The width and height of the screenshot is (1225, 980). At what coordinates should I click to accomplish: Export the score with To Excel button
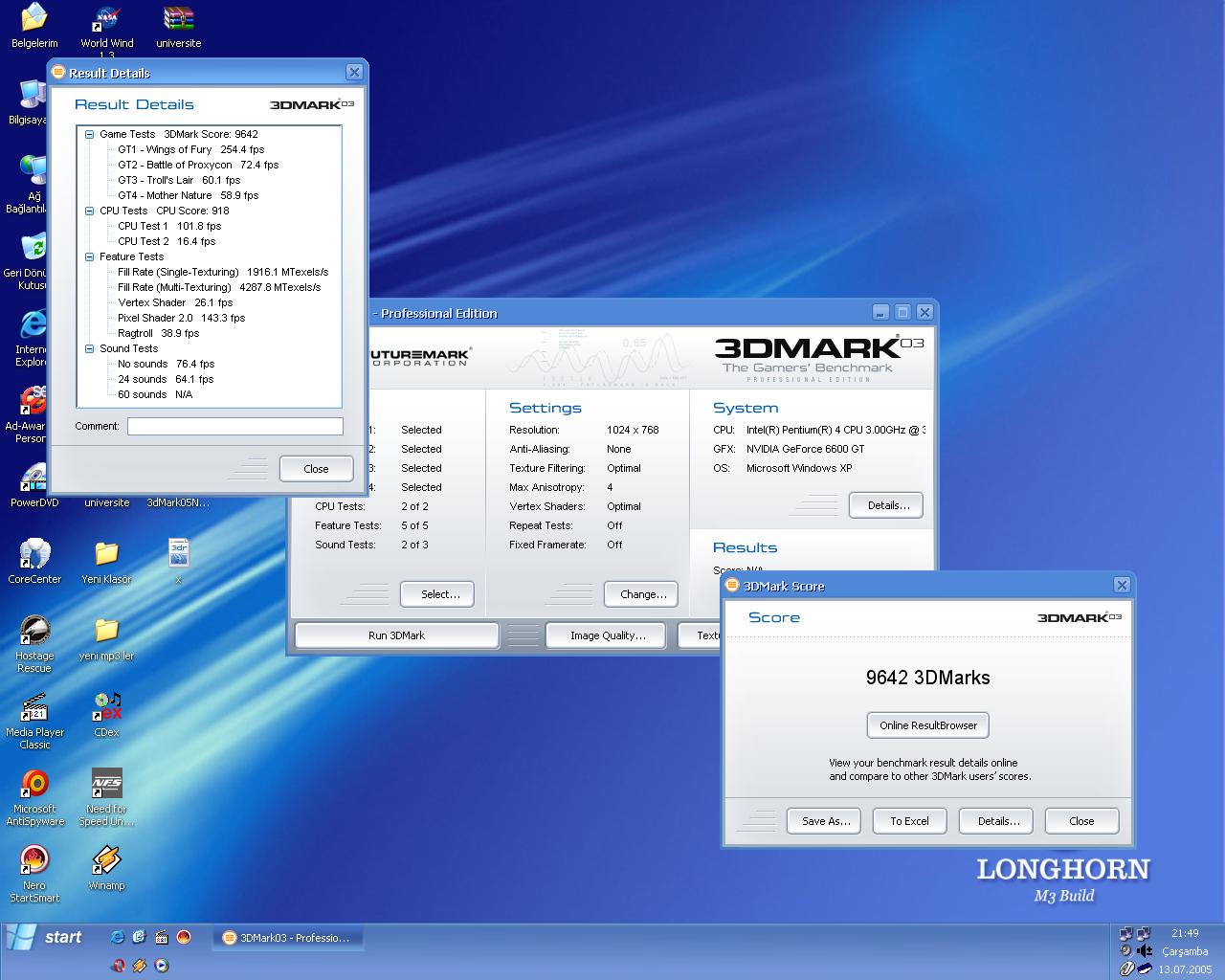tap(909, 821)
